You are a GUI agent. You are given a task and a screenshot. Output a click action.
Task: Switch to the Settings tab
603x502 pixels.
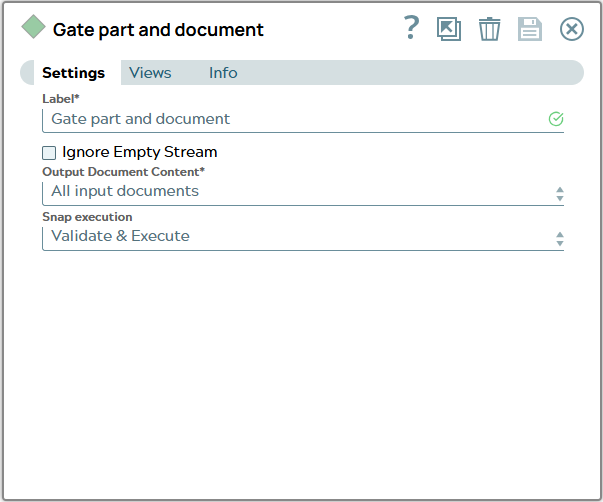[73, 73]
